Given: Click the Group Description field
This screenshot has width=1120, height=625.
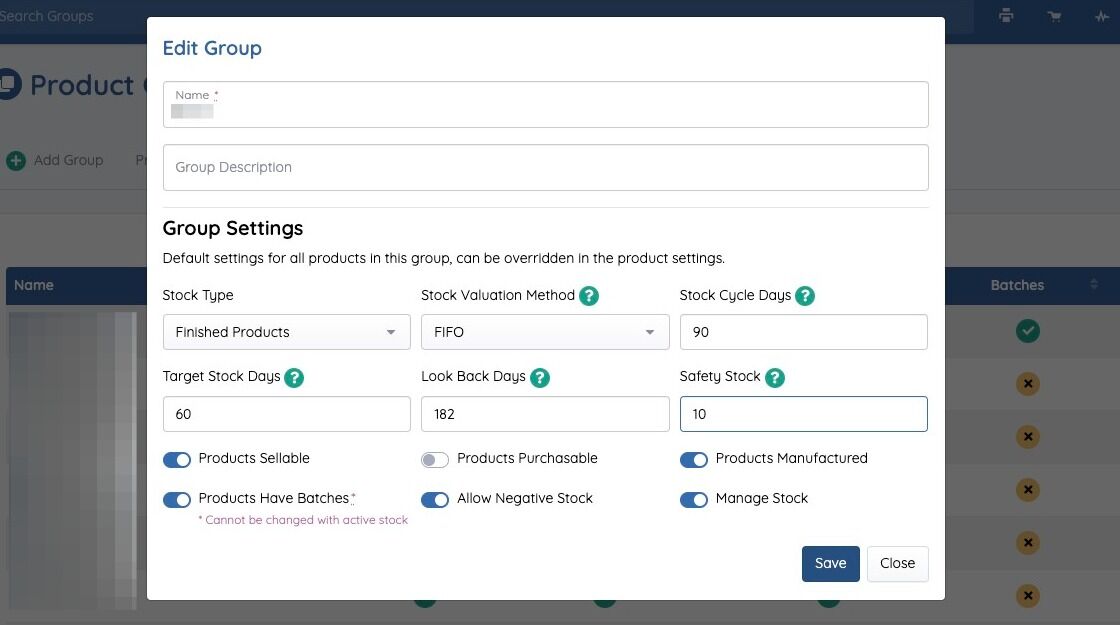Looking at the screenshot, I should pos(545,168).
